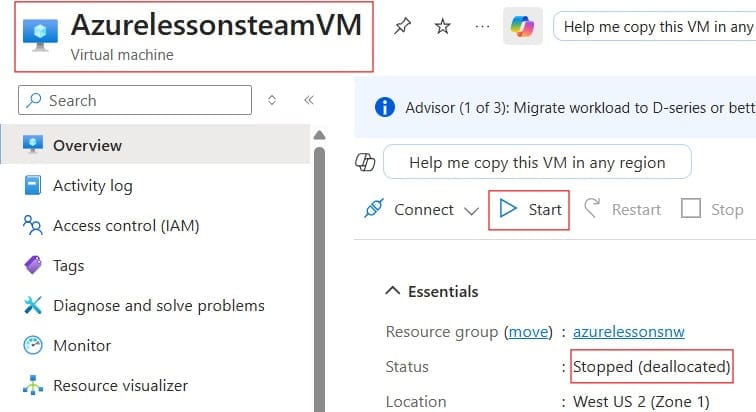The image size is (756, 412).
Task: Click the Virtual machine subtitle
Action: tap(122, 55)
